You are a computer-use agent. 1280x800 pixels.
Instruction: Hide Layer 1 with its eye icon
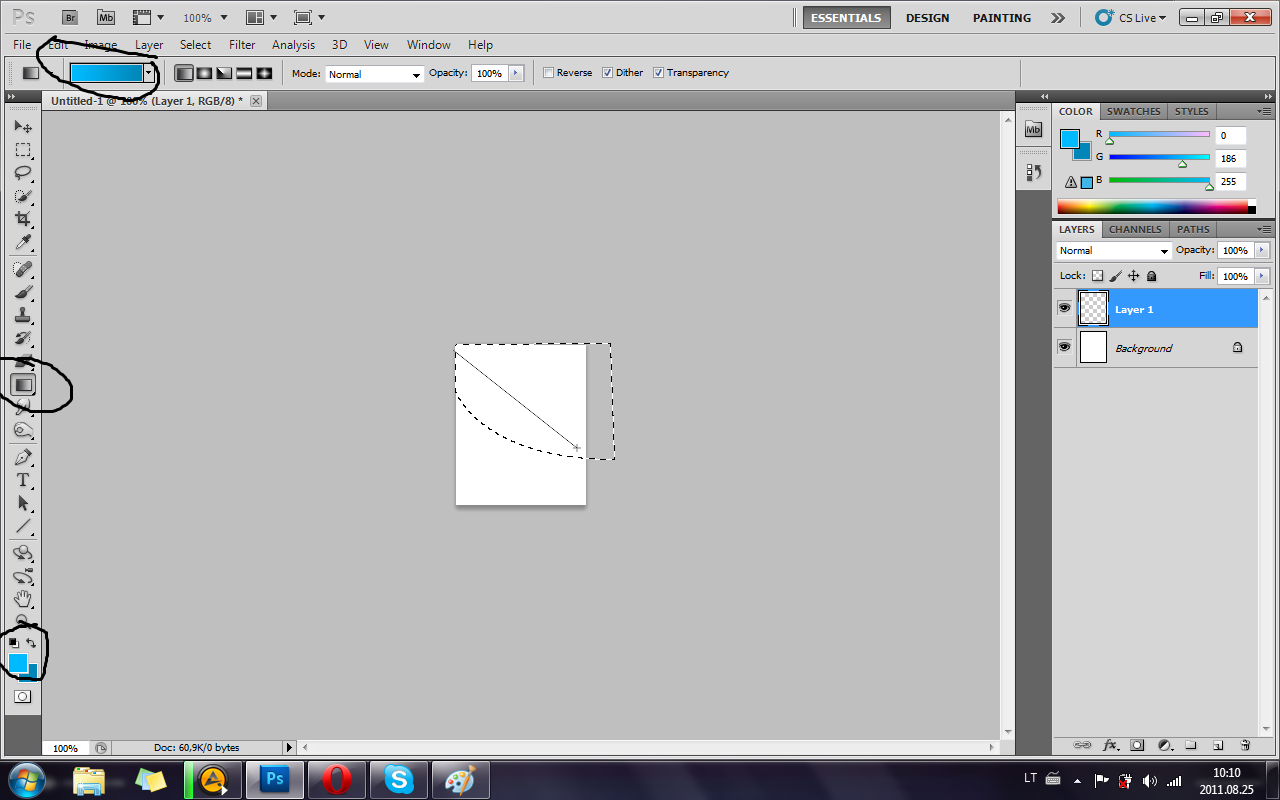[x=1064, y=309]
